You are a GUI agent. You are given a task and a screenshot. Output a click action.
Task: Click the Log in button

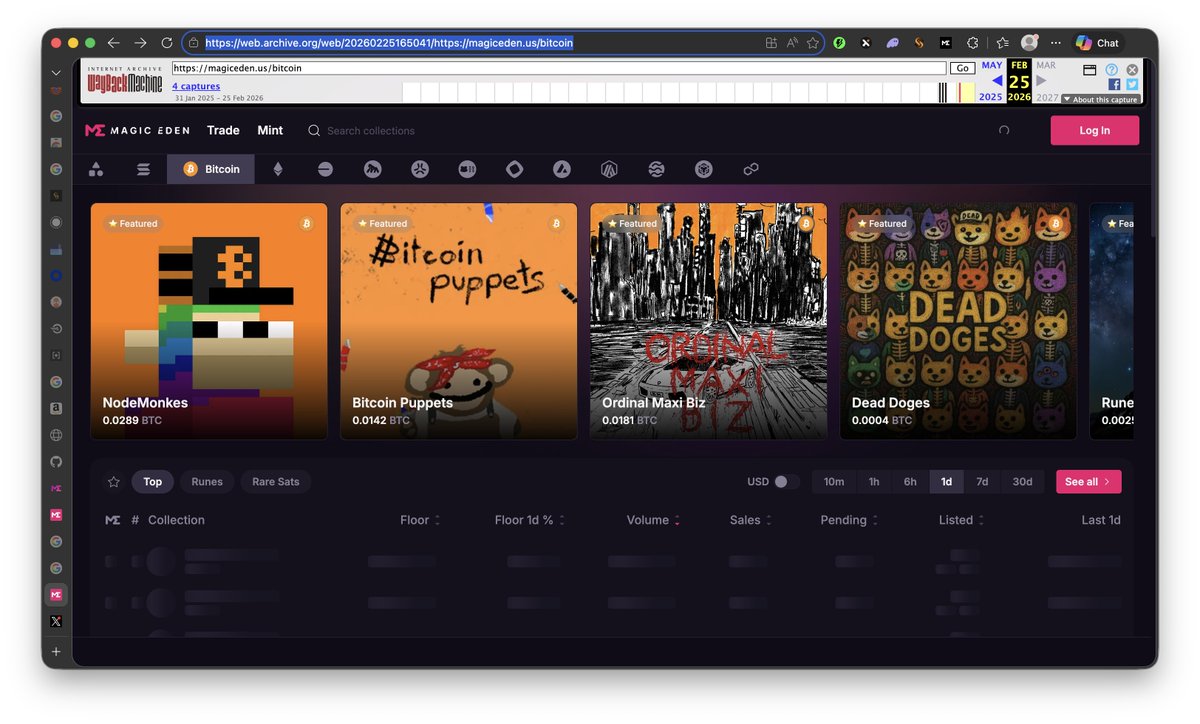[1094, 130]
